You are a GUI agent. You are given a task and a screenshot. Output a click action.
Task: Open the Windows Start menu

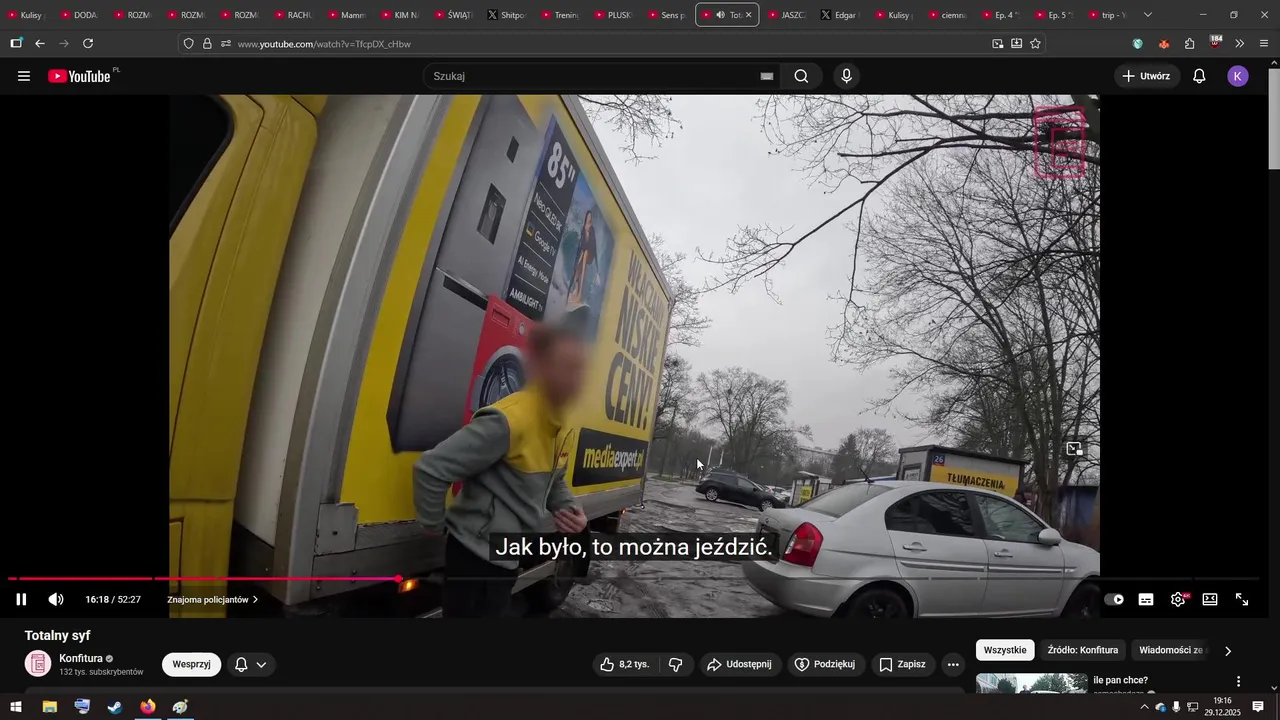[x=16, y=707]
